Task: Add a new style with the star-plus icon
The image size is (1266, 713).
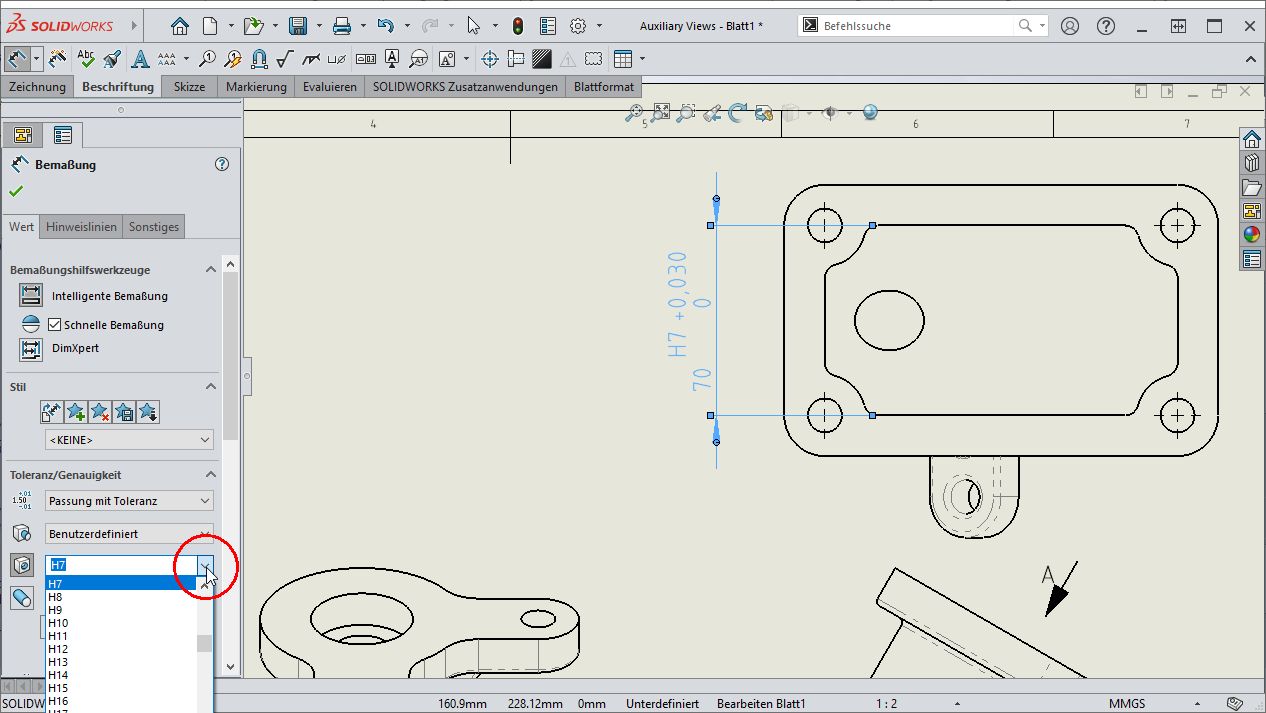Action: click(76, 412)
